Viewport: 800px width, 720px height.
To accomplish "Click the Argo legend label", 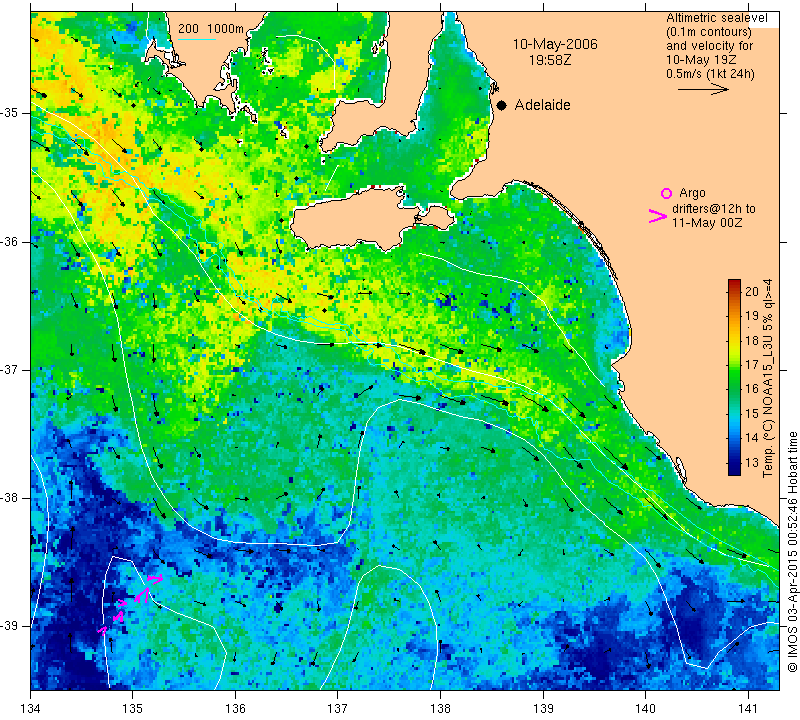I will coord(692,193).
